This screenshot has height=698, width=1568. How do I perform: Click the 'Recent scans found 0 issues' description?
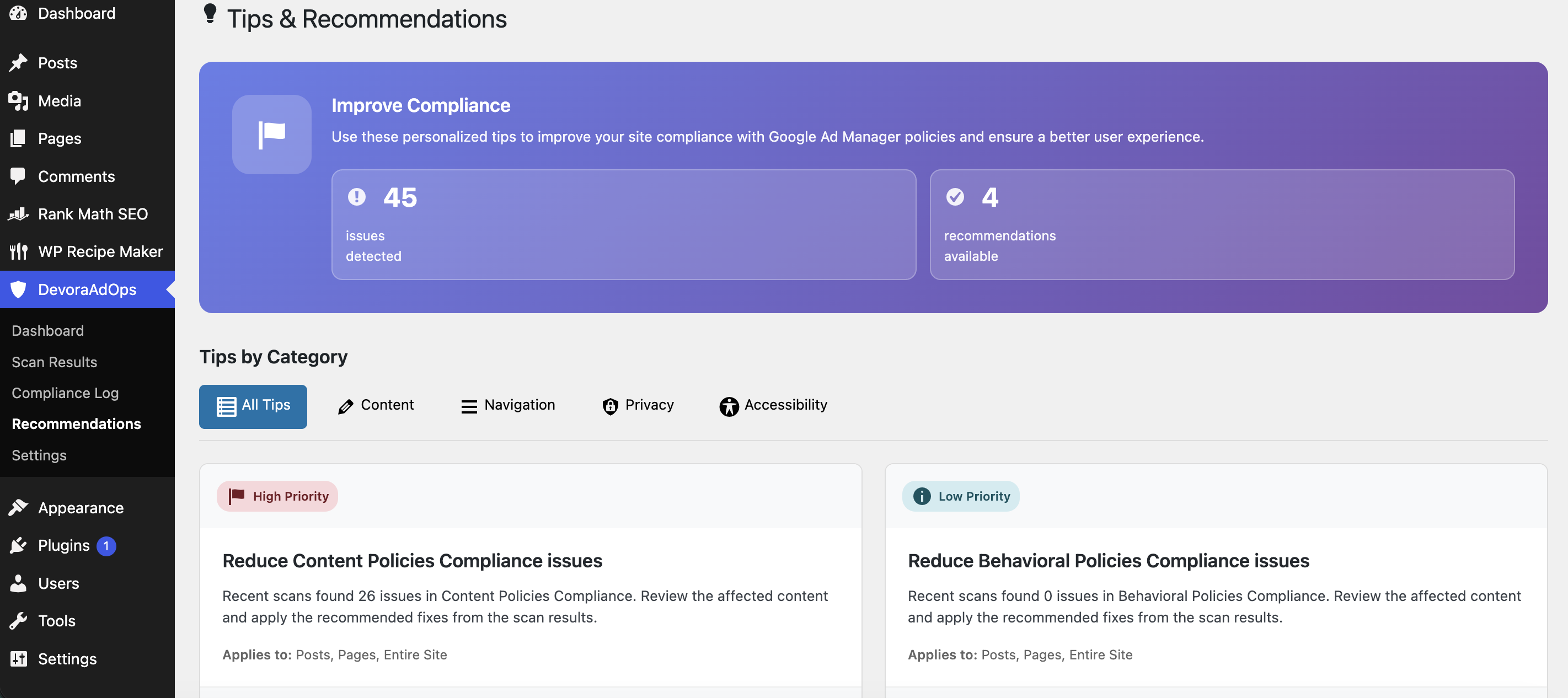click(x=1214, y=606)
